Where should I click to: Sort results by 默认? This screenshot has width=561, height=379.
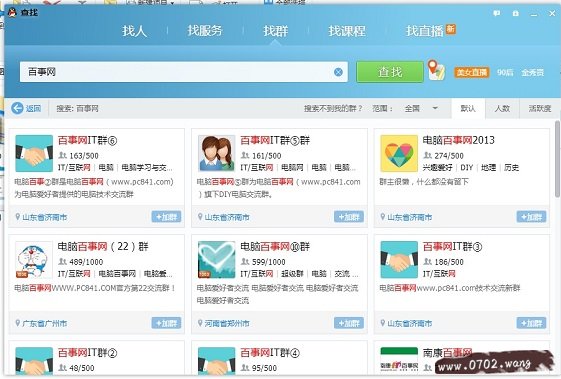click(x=468, y=108)
